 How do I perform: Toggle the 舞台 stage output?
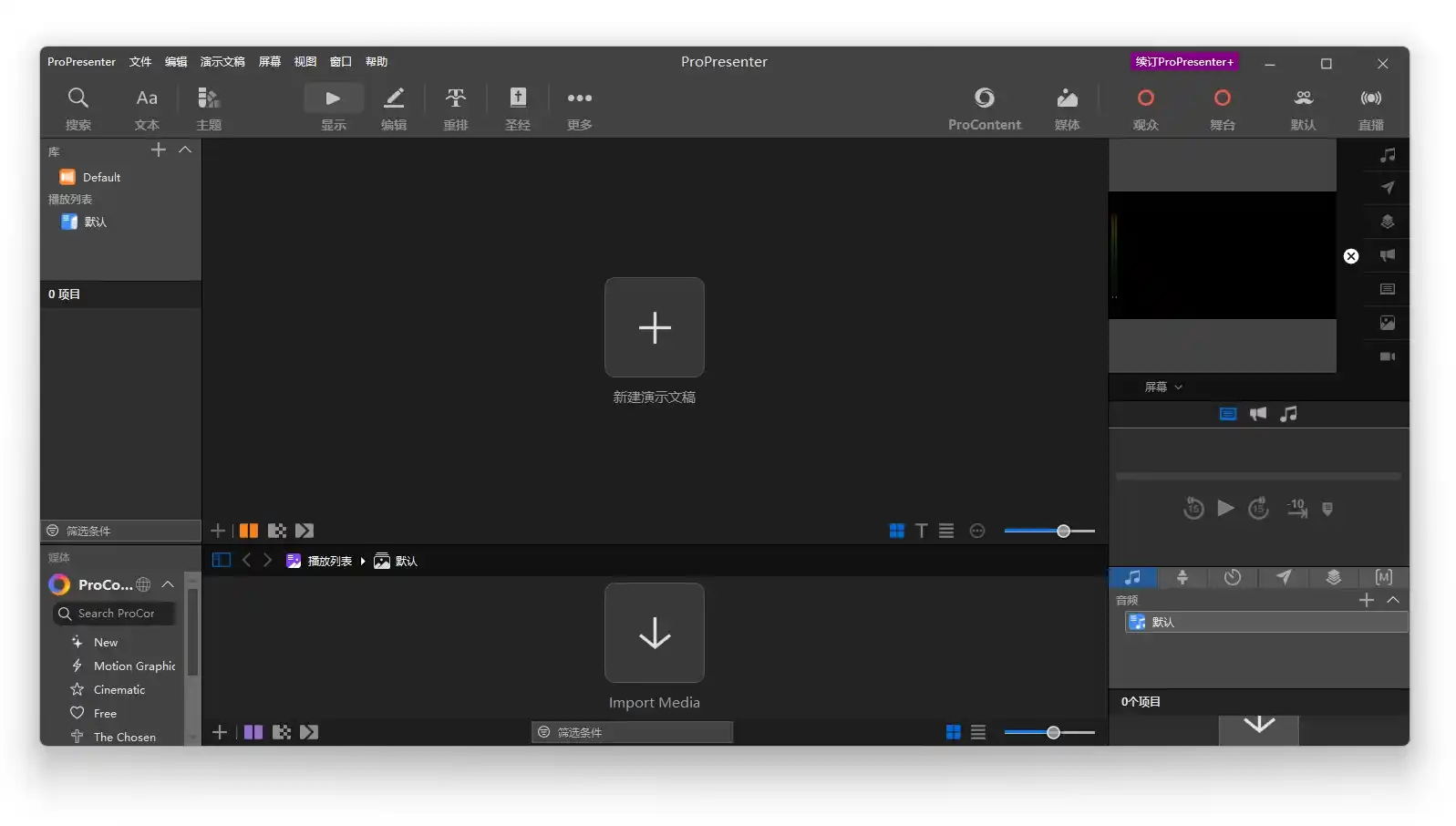1223,108
